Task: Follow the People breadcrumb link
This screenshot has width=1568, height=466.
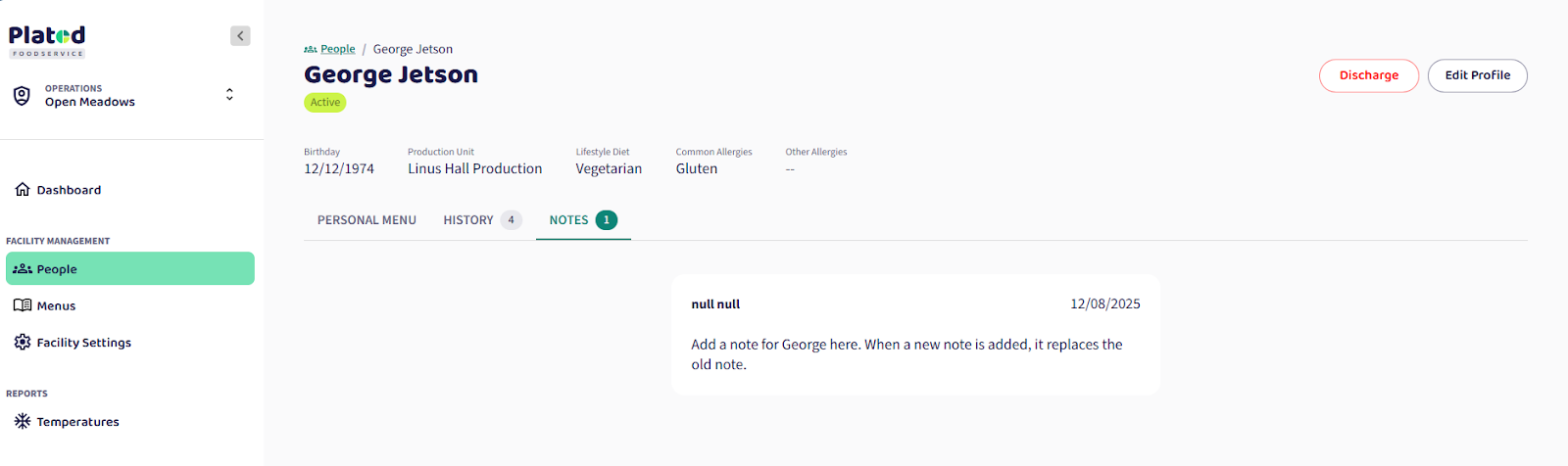Action: (x=338, y=49)
